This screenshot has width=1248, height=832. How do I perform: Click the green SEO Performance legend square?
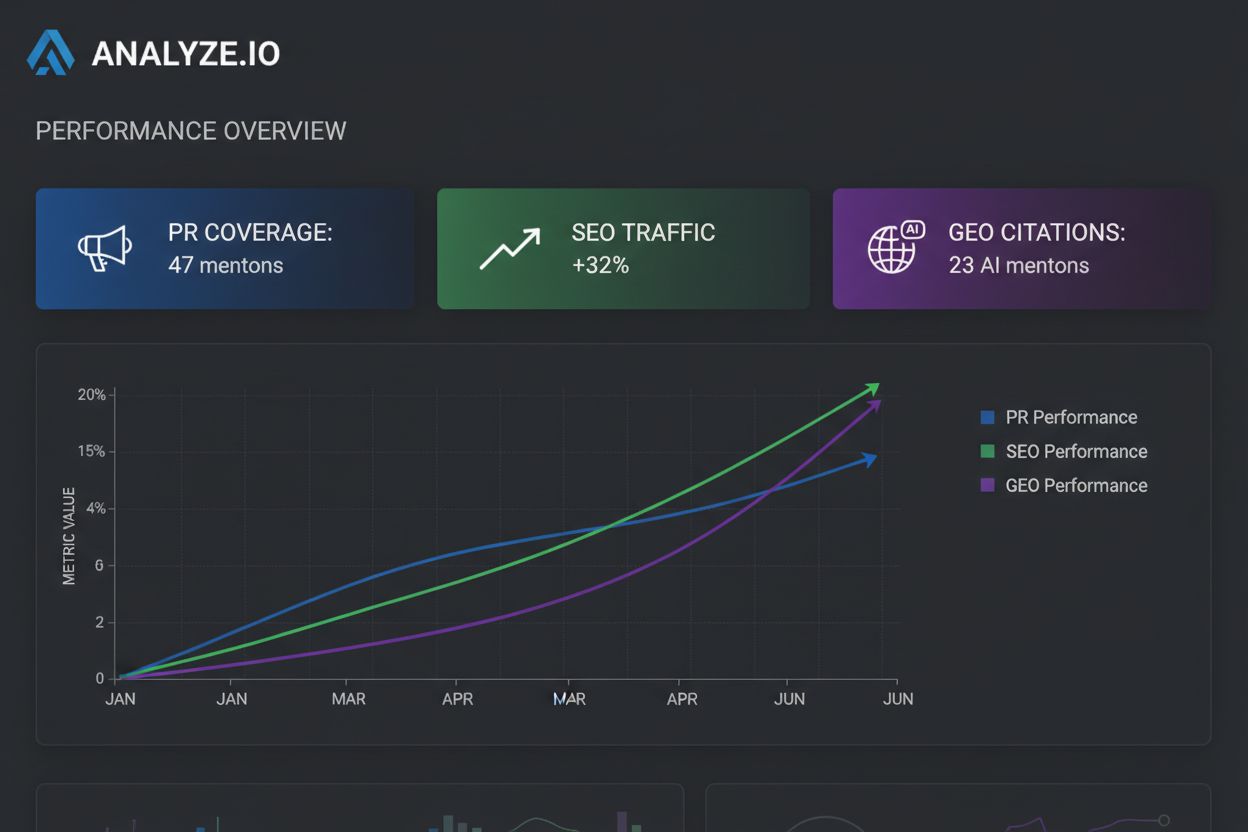tap(988, 451)
